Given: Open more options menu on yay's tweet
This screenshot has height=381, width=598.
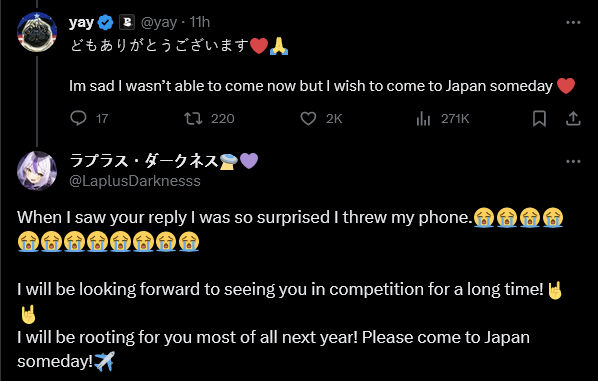Looking at the screenshot, I should tap(573, 23).
